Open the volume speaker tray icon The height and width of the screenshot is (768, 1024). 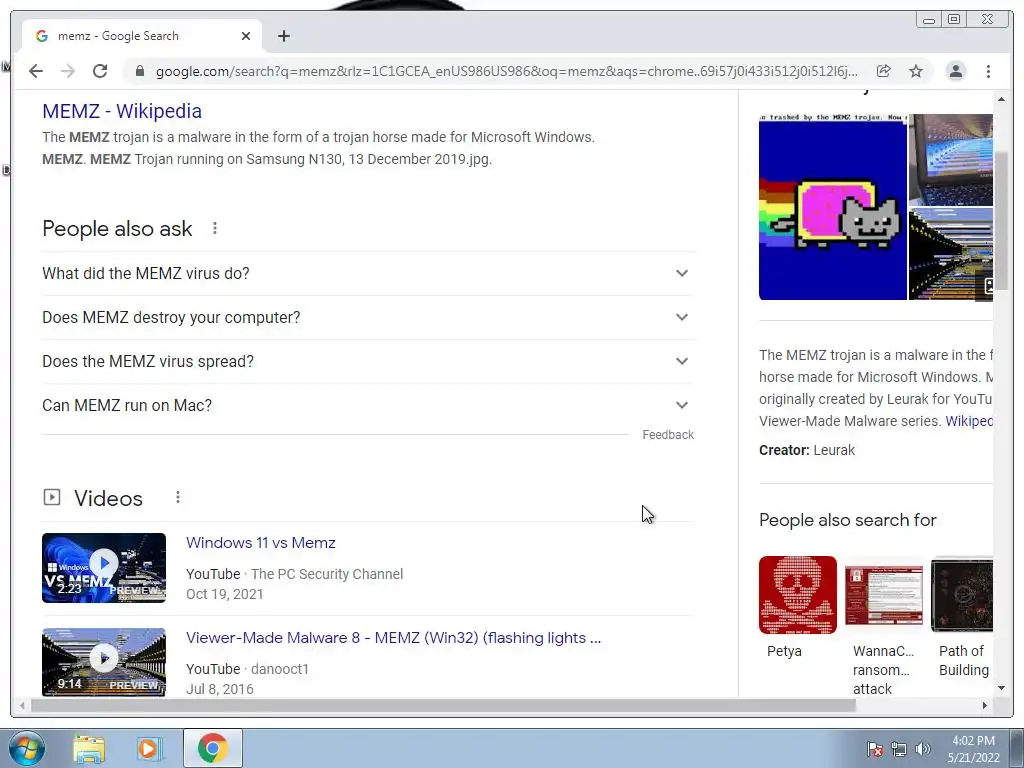coord(923,749)
